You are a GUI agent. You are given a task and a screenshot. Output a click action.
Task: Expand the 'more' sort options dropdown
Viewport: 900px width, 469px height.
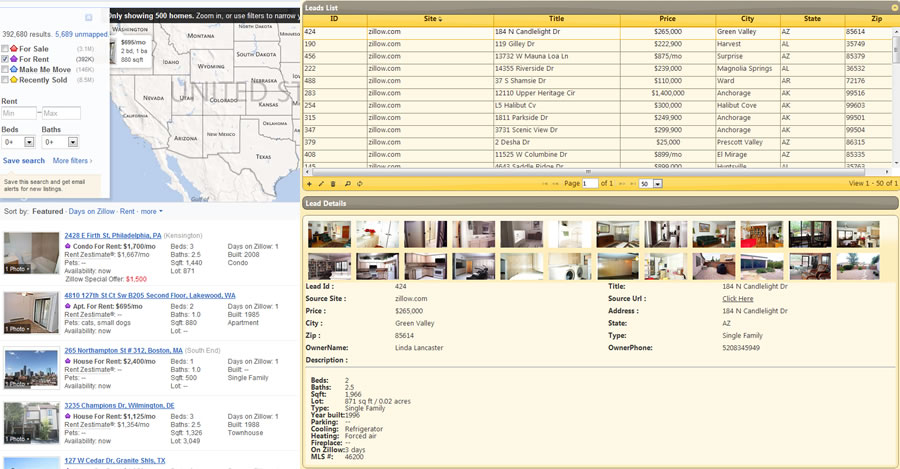point(152,211)
